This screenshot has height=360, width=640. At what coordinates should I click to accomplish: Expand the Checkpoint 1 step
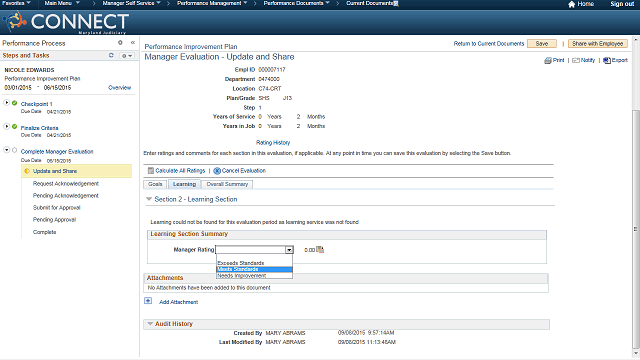coord(7,102)
